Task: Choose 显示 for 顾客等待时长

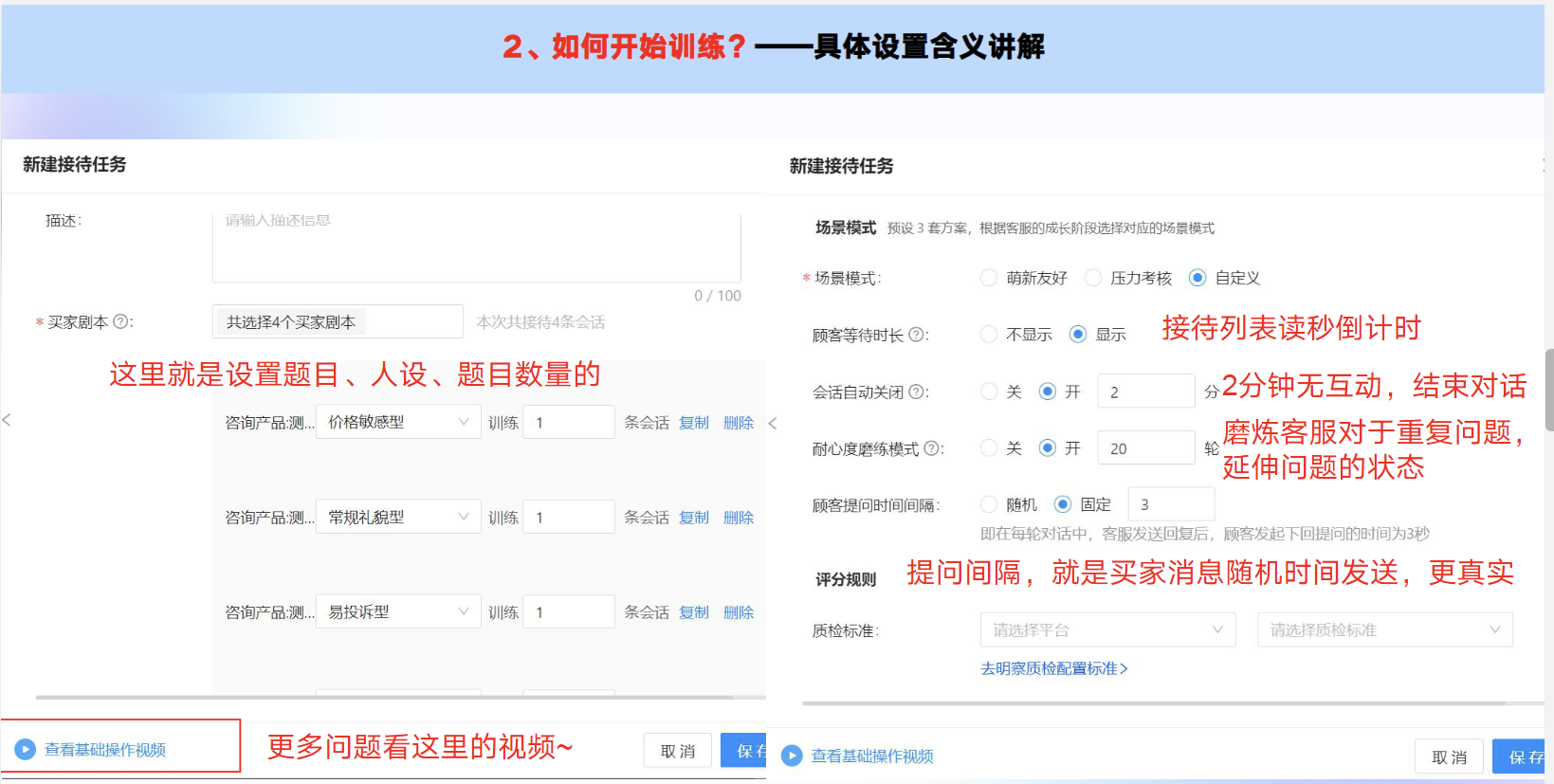Action: pos(1078,334)
